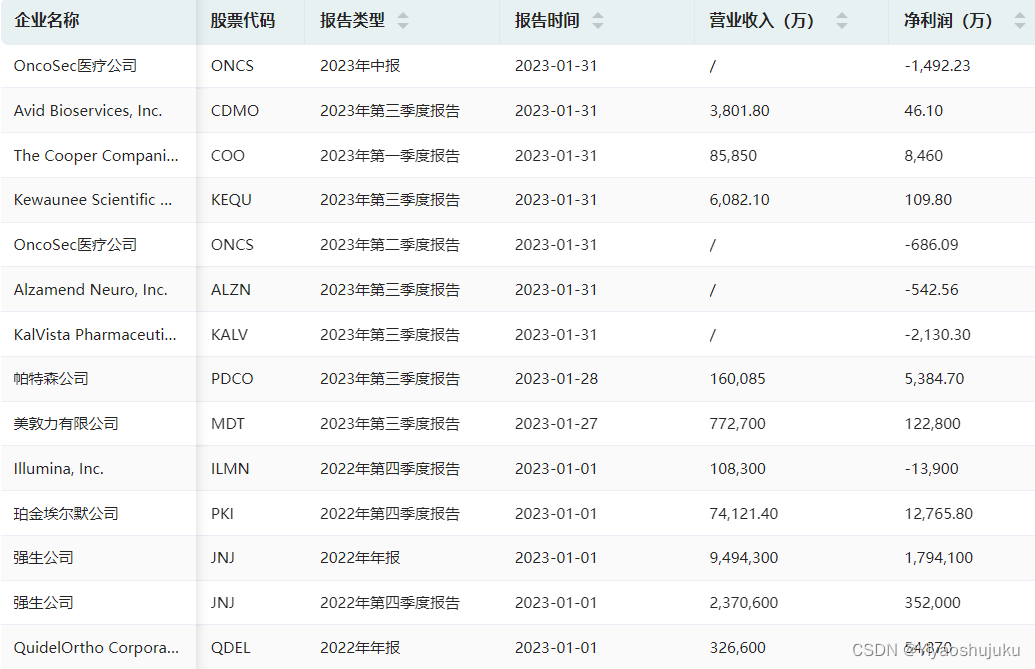Viewport: 1035px width, 669px height.
Task: Select QuidelOrtho Corpora... company name
Action: click(x=96, y=647)
